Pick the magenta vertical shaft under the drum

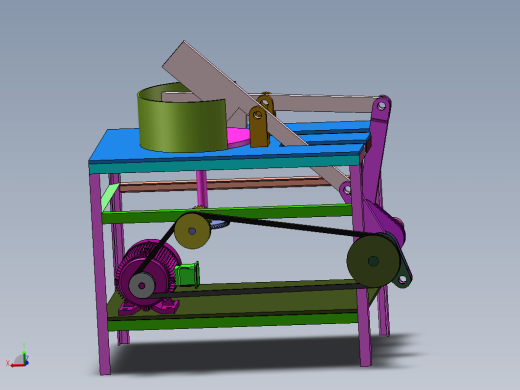tap(202, 188)
